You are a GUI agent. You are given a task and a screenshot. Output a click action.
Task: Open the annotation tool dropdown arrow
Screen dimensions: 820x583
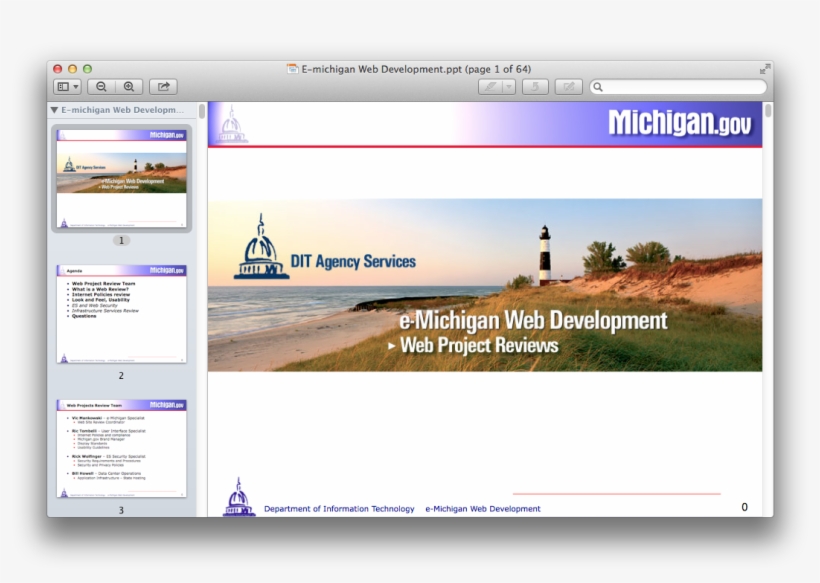click(508, 86)
